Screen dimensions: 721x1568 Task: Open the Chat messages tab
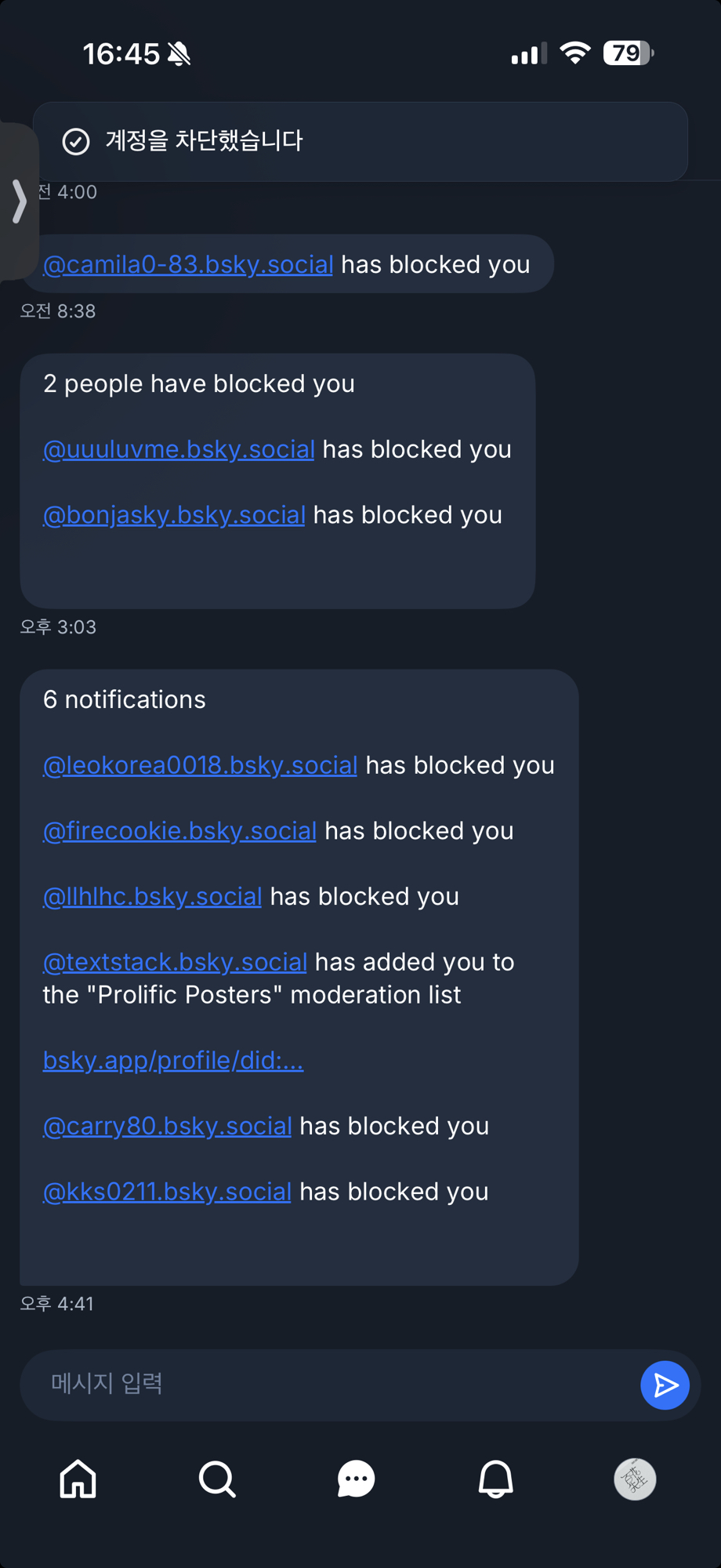[x=356, y=1479]
